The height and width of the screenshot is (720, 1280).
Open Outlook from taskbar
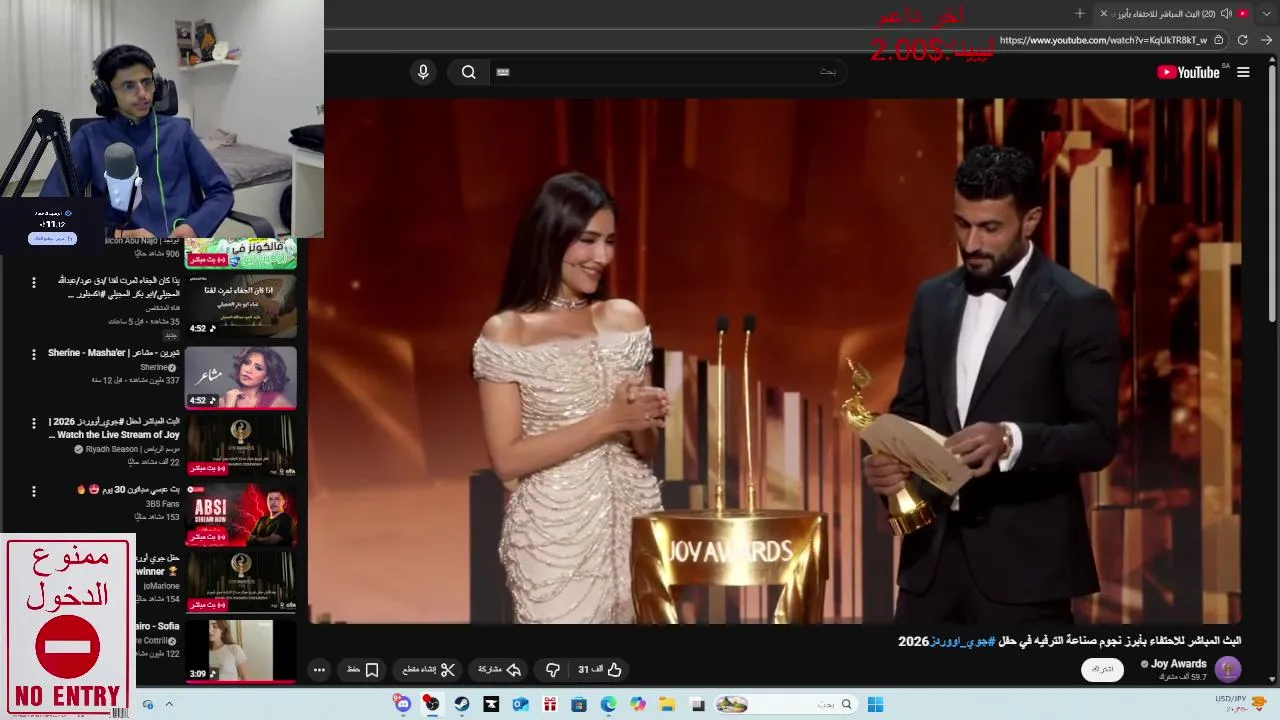520,704
